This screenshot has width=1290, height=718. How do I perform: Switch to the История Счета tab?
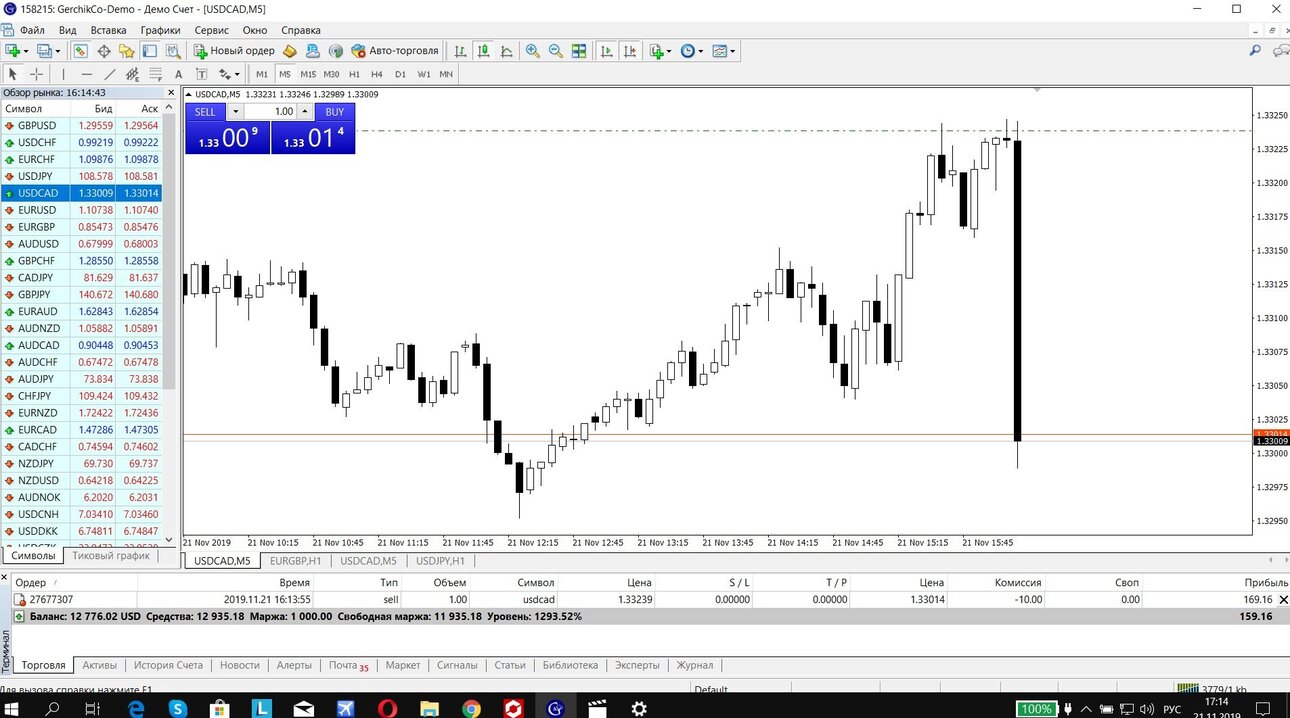tap(168, 665)
